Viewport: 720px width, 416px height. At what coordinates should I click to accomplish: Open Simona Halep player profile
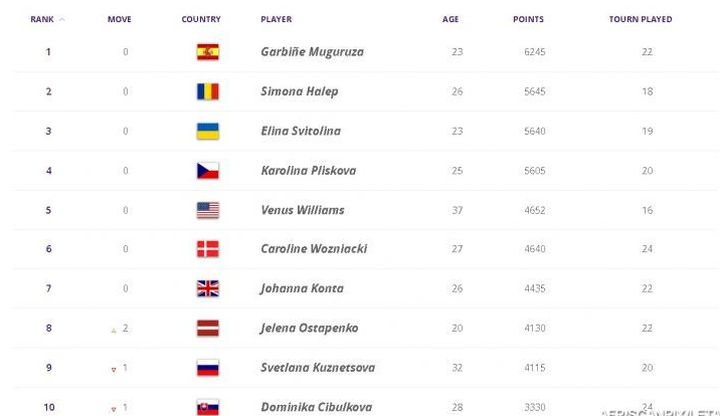coord(299,92)
